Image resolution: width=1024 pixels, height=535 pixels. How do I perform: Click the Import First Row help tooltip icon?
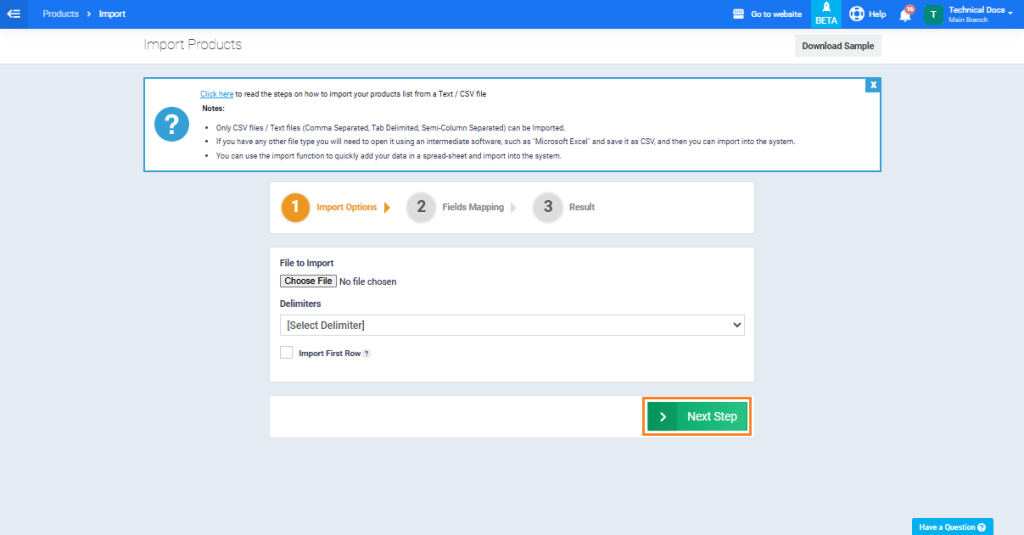(x=366, y=353)
